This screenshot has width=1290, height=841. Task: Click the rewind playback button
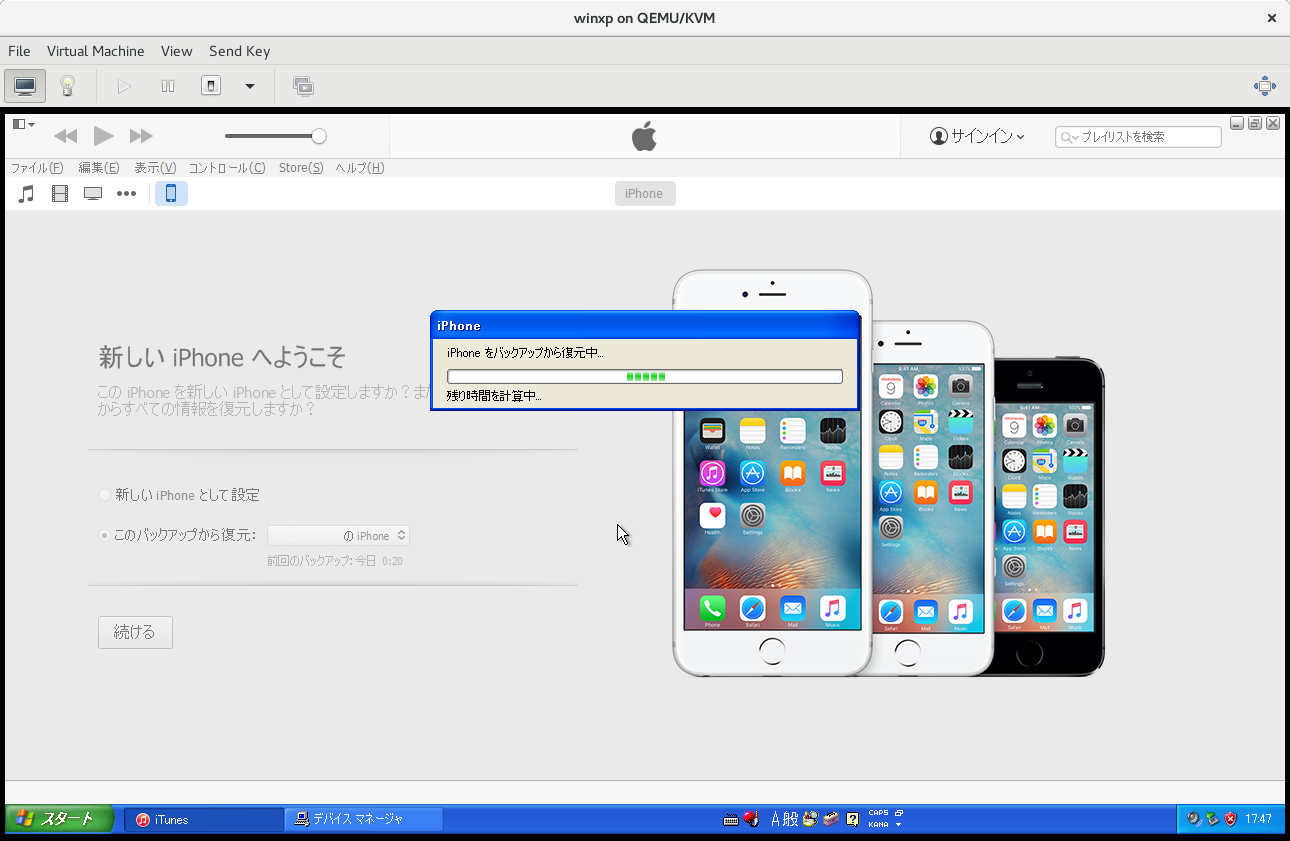tap(66, 136)
